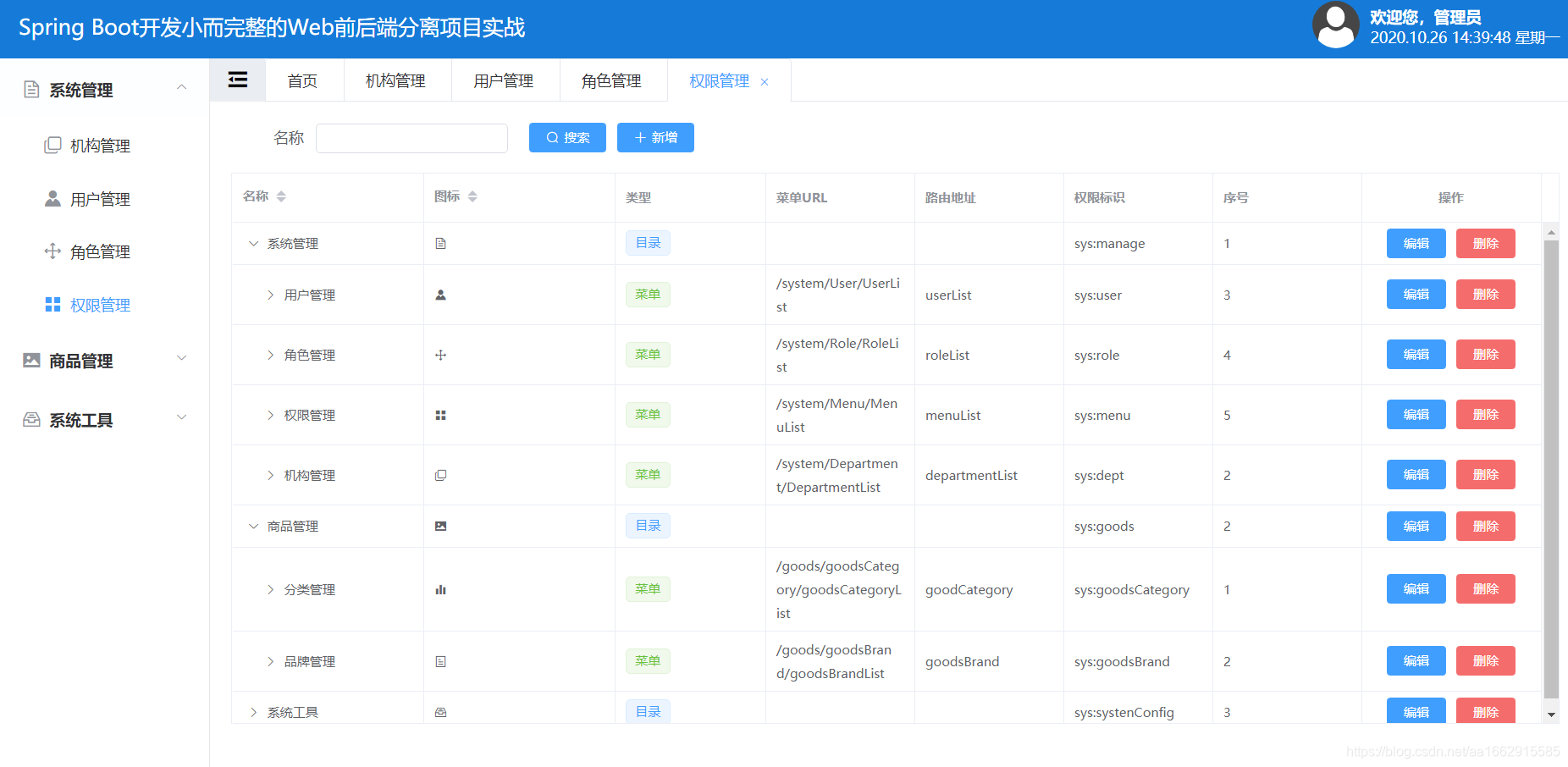Collapse the 系统管理 sidebar menu arrow
Screen dimensions: 1568x767
(181, 87)
